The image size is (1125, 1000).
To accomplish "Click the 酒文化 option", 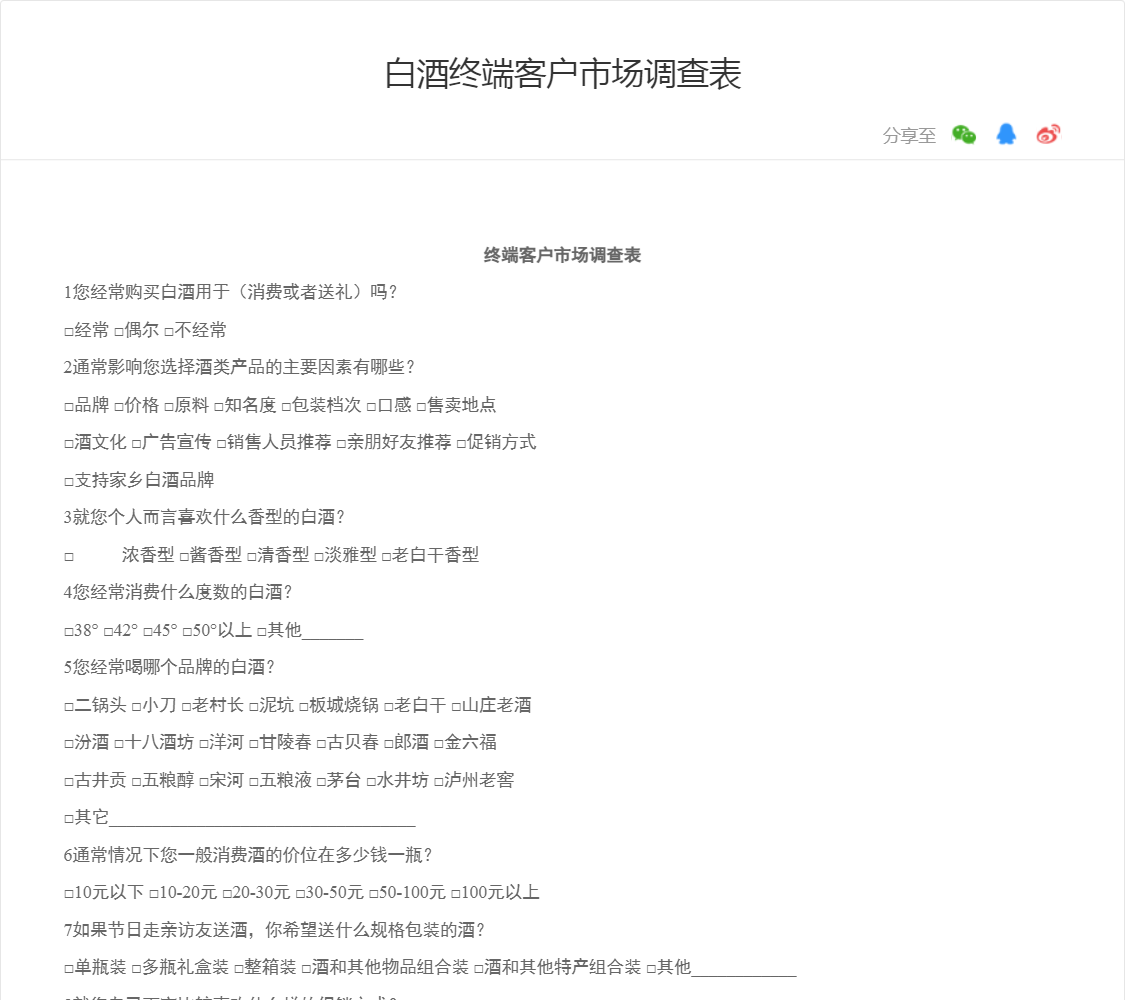I will click(95, 442).
